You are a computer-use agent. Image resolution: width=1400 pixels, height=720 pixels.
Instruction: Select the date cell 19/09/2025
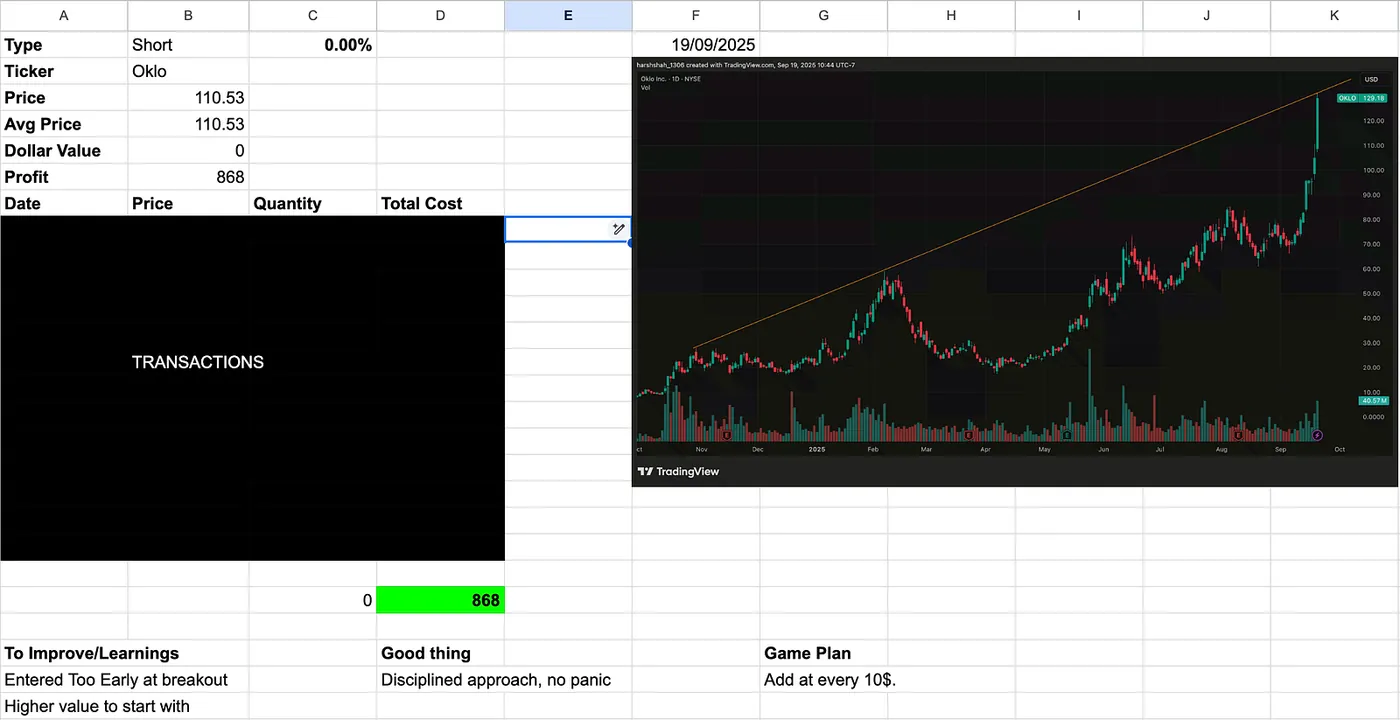pos(696,45)
